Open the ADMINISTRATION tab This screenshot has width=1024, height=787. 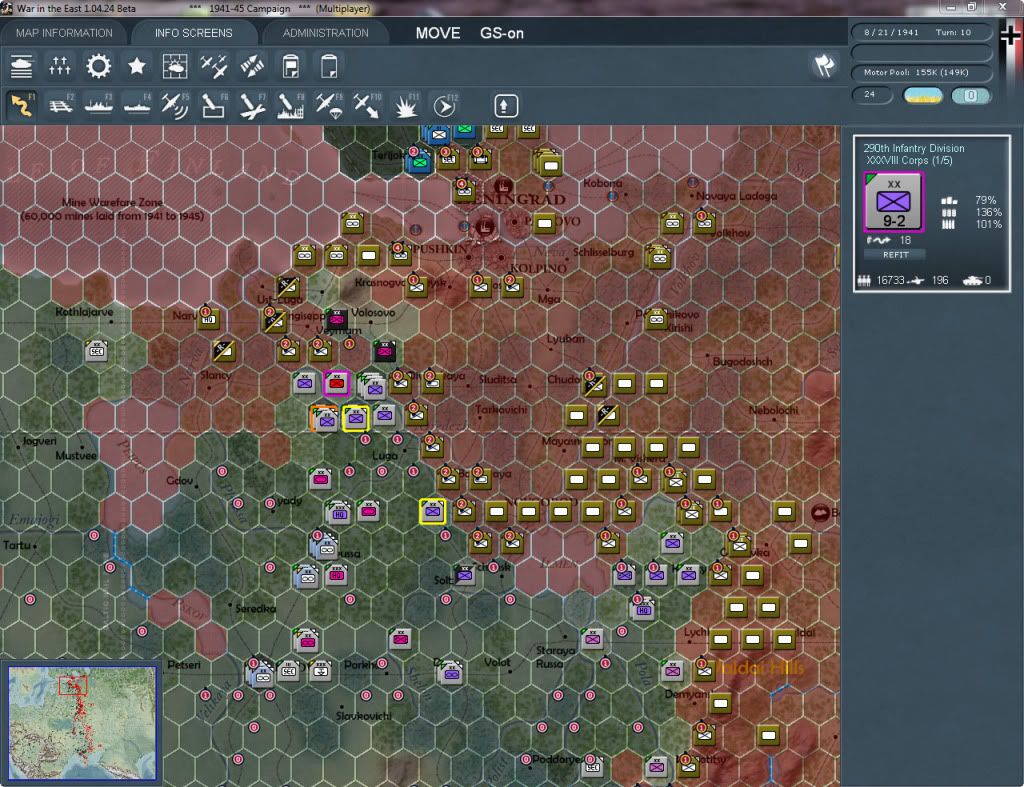point(325,33)
